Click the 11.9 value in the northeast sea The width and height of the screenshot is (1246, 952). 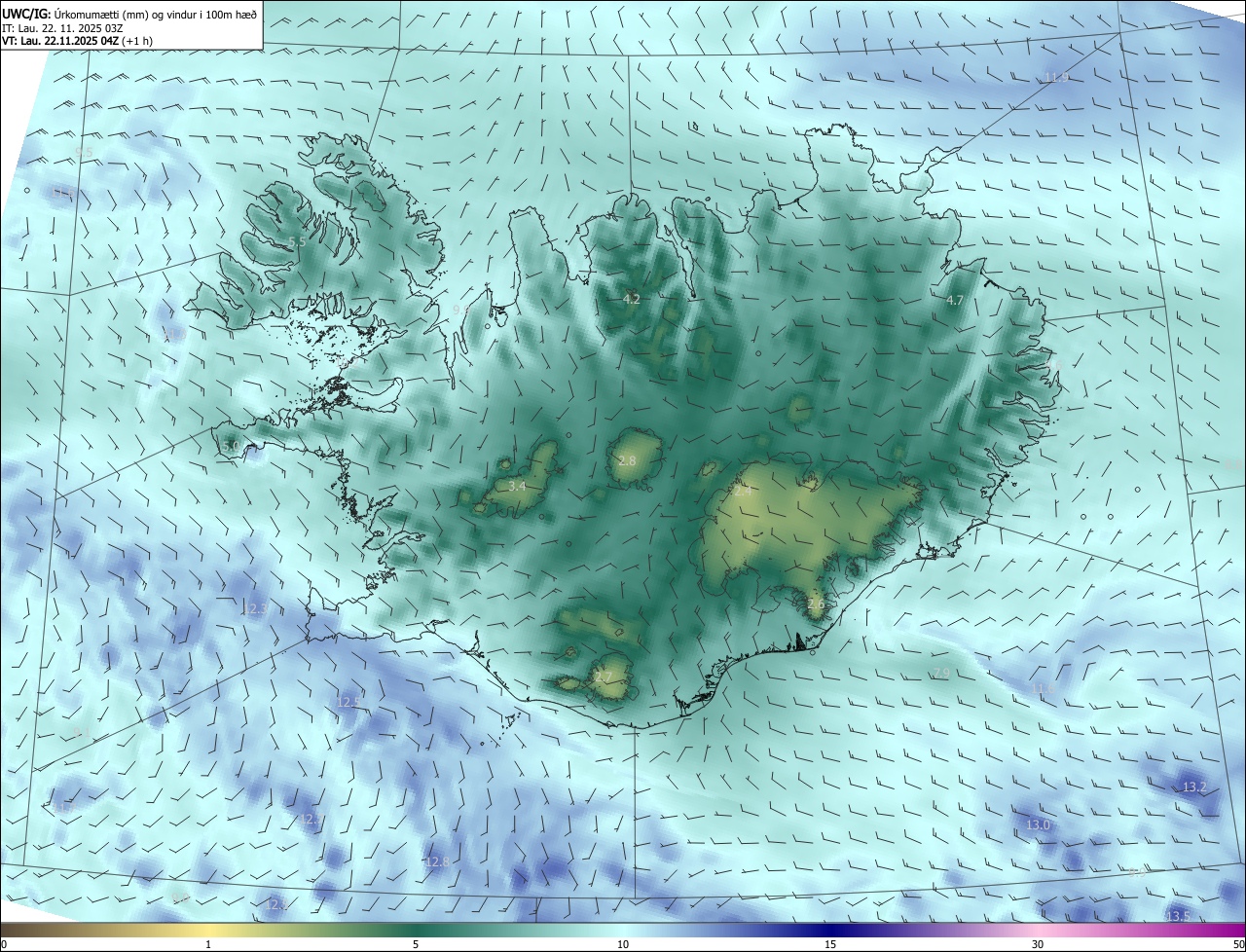tap(1056, 77)
